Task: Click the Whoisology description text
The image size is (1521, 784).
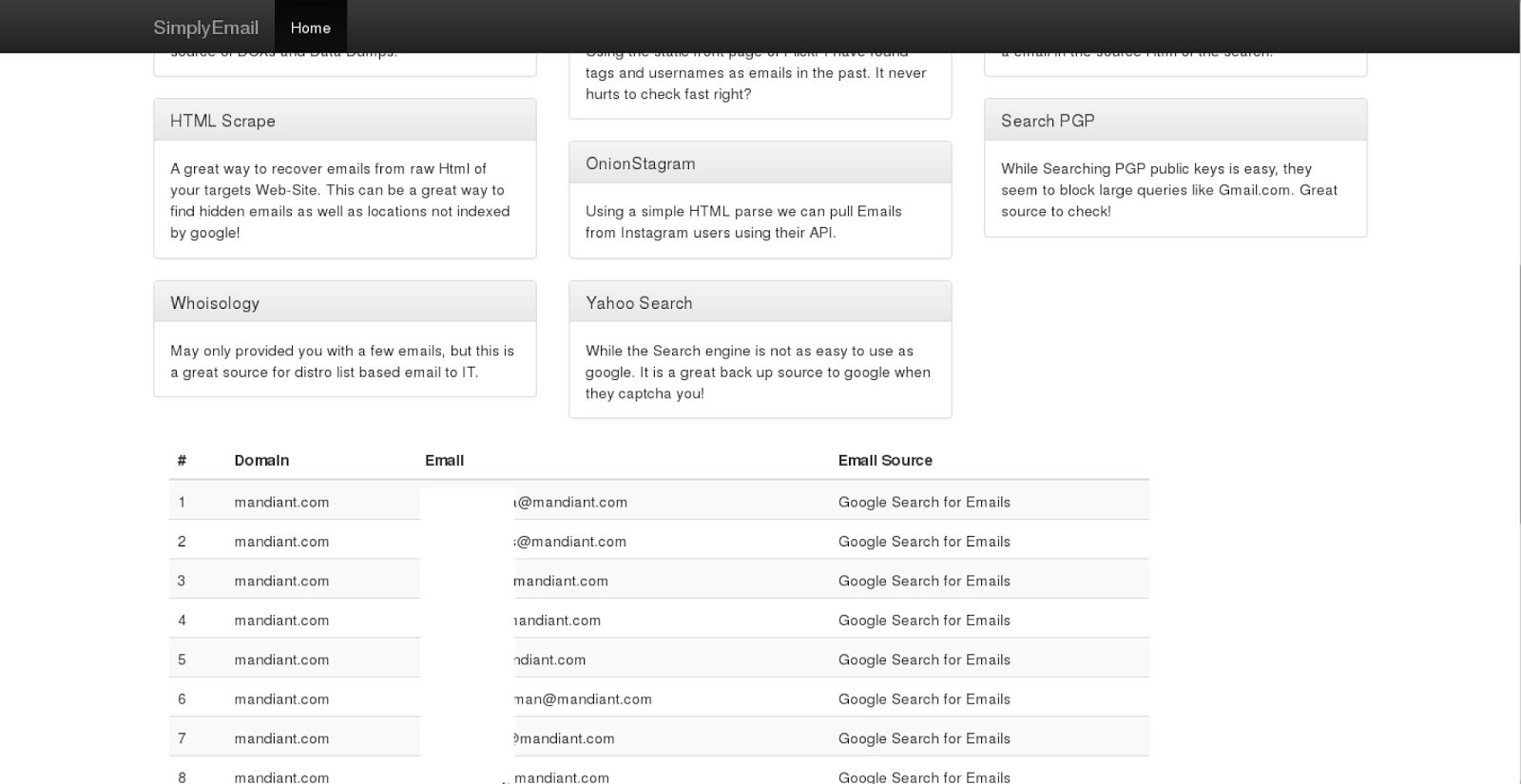Action: (x=342, y=361)
